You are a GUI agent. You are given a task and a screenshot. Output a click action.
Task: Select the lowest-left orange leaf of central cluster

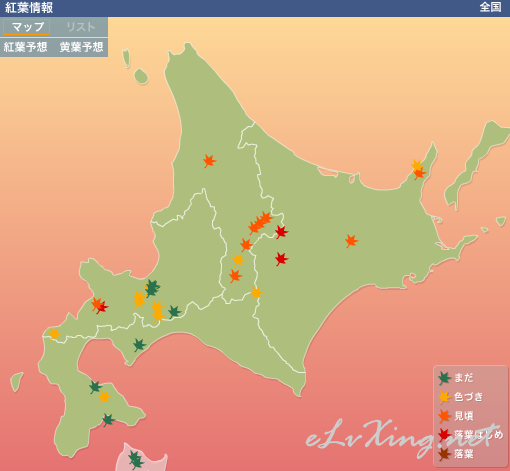254,228
